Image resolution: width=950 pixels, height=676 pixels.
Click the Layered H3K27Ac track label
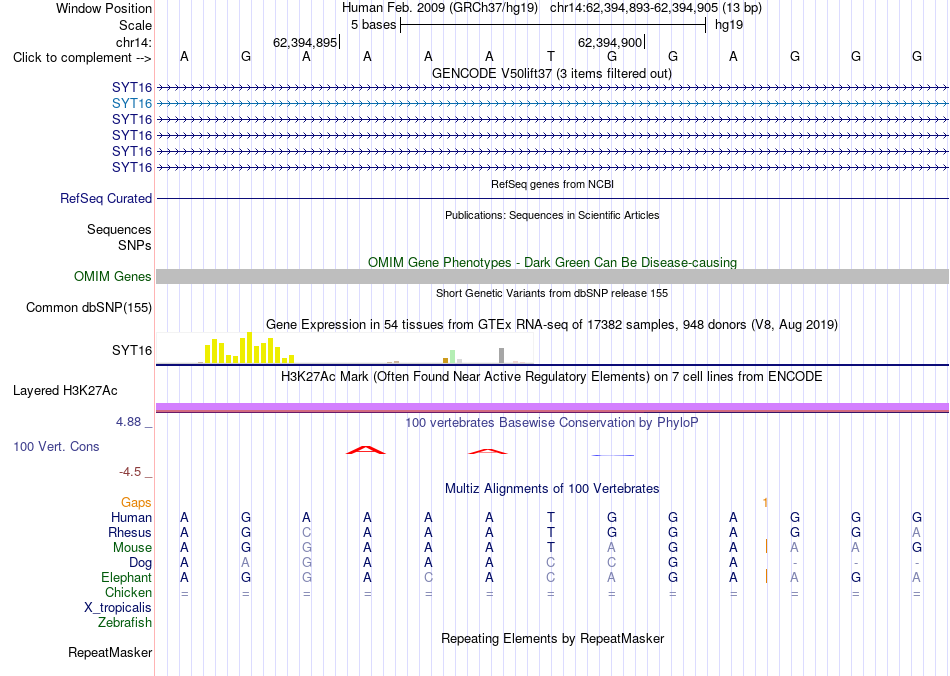click(65, 391)
